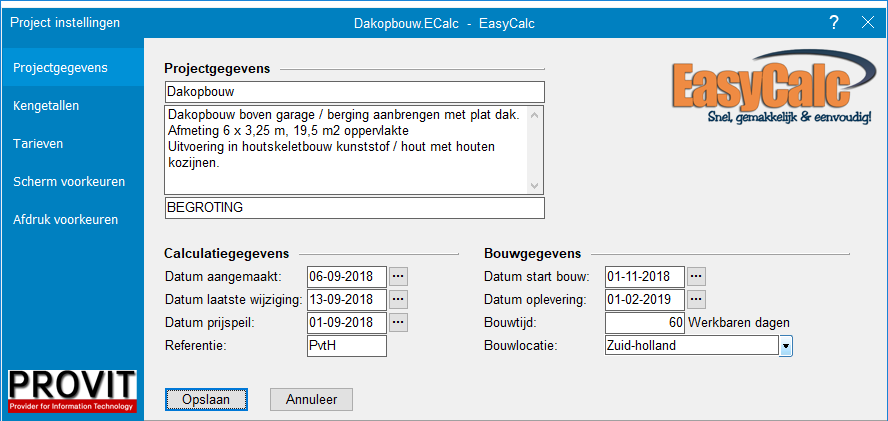The width and height of the screenshot is (888, 421).
Task: Go to Scherm voorkeuren
Action: [68, 181]
